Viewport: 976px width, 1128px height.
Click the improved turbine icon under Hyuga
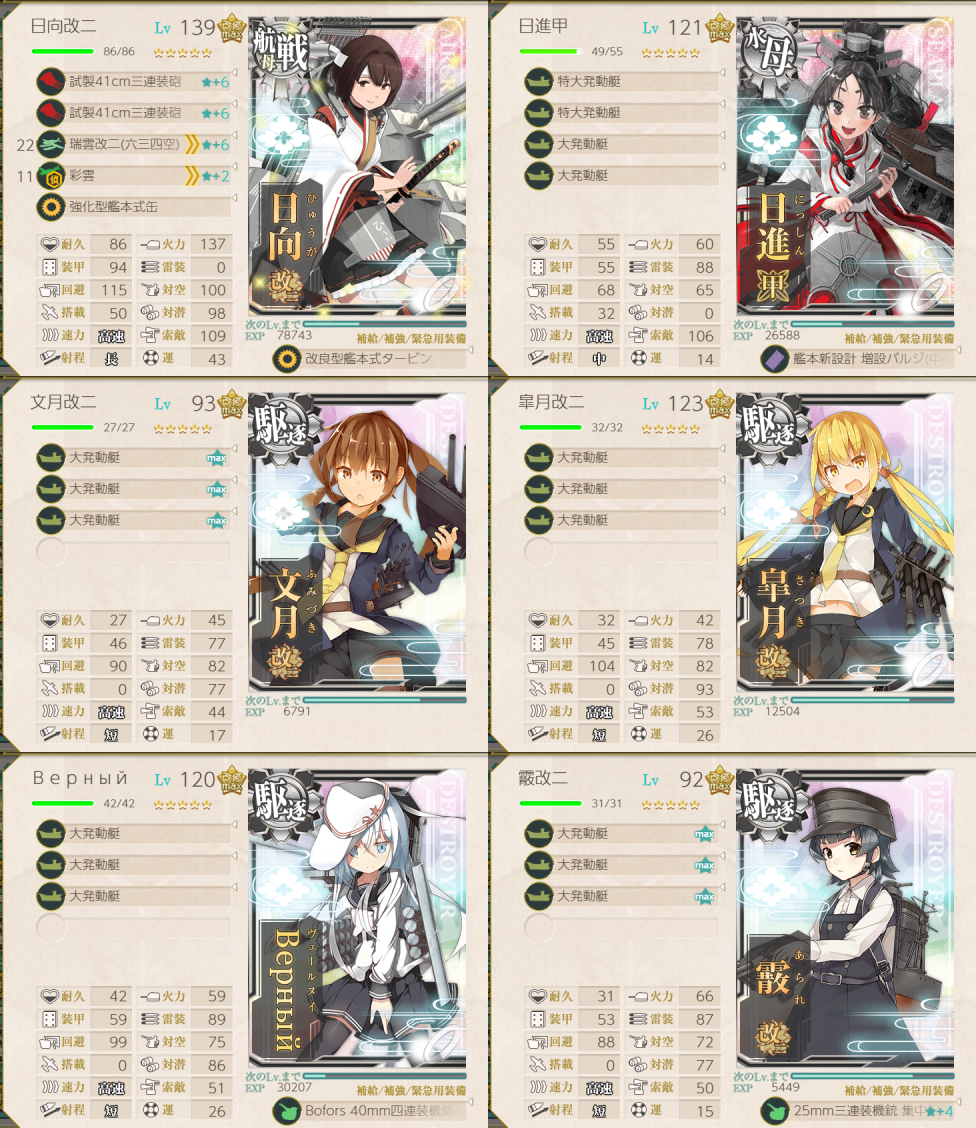(x=287, y=358)
